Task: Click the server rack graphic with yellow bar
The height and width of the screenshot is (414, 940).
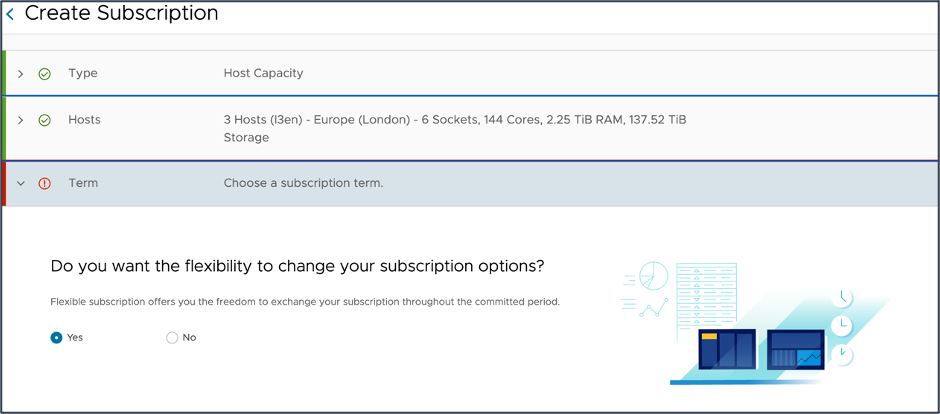Action: [727, 350]
